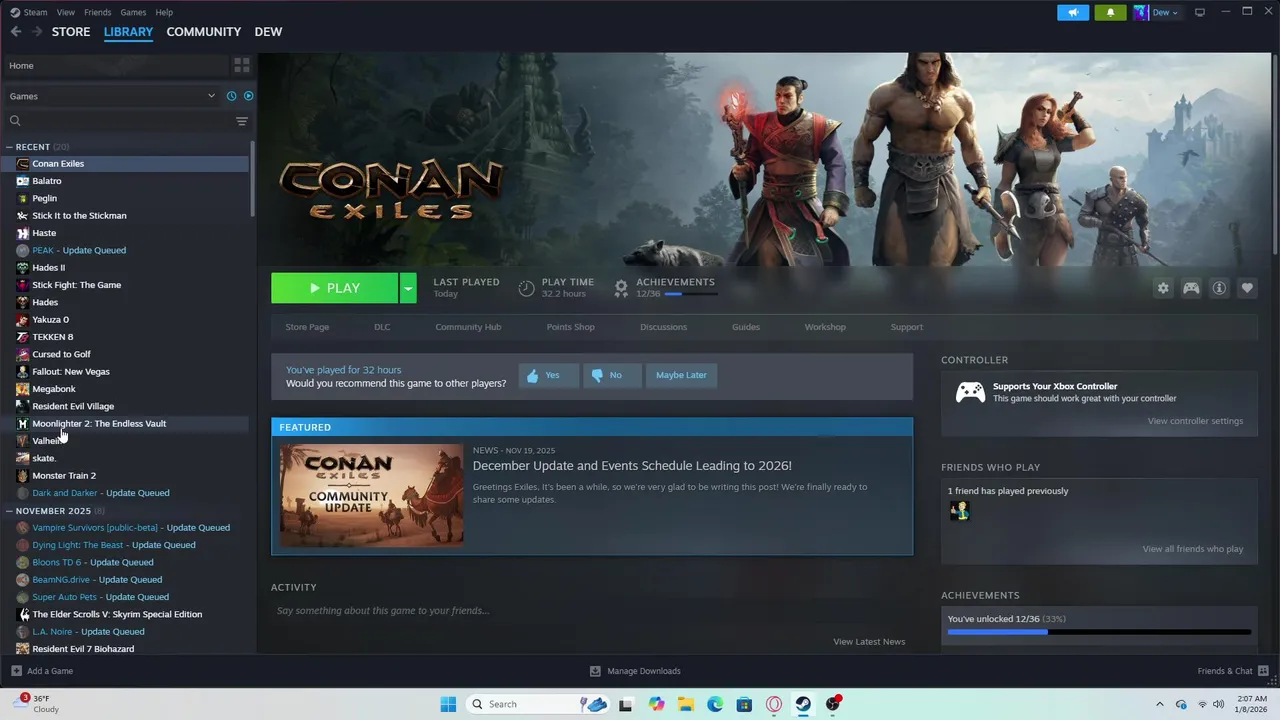Click View all friends who play

[x=1193, y=549]
